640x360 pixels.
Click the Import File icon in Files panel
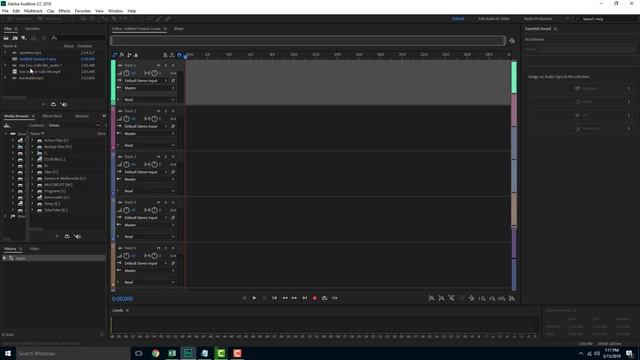(15, 38)
